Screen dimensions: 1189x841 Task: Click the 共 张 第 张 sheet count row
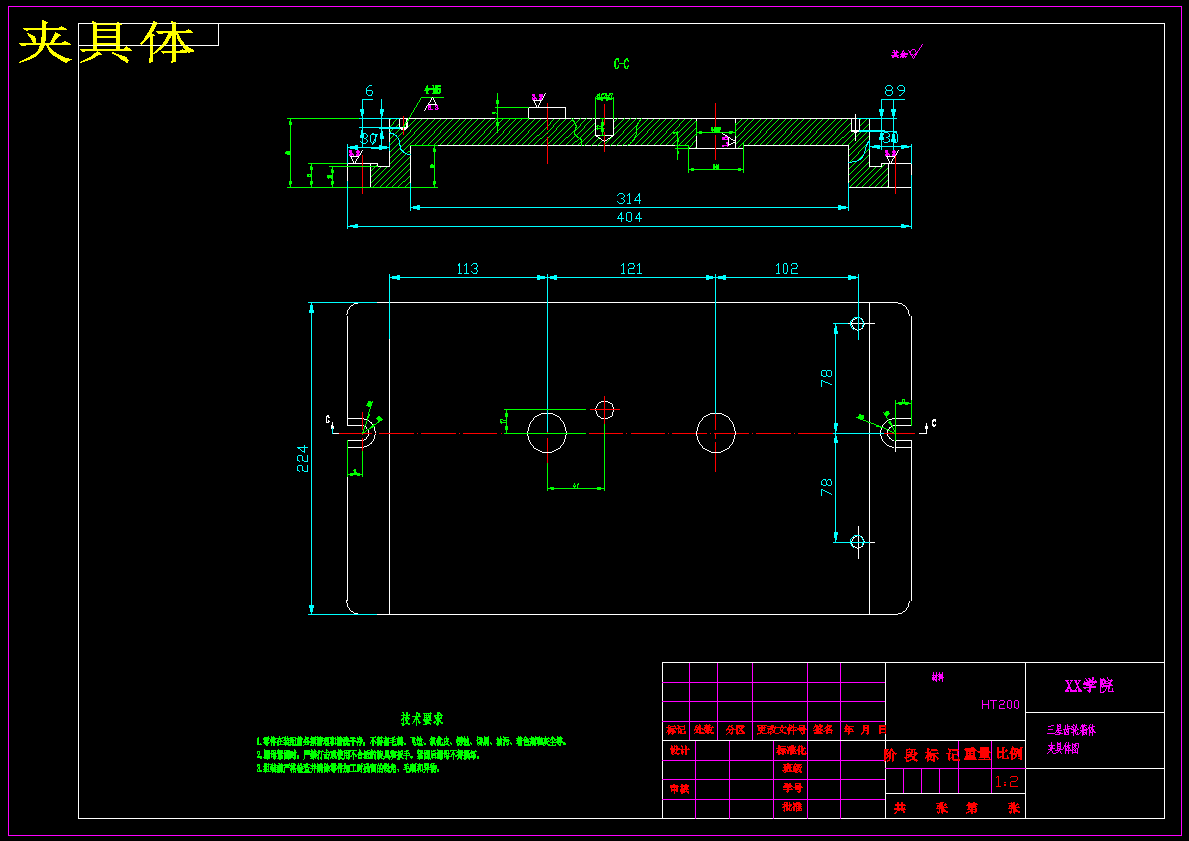(x=955, y=808)
